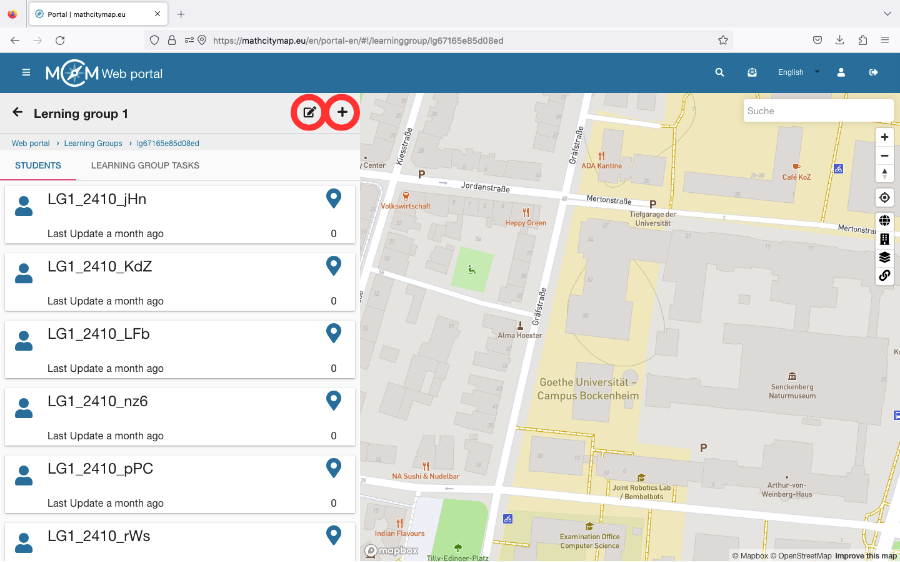Screen dimensions: 900x562
Task: Click the logout icon in the header
Action: pos(873,73)
